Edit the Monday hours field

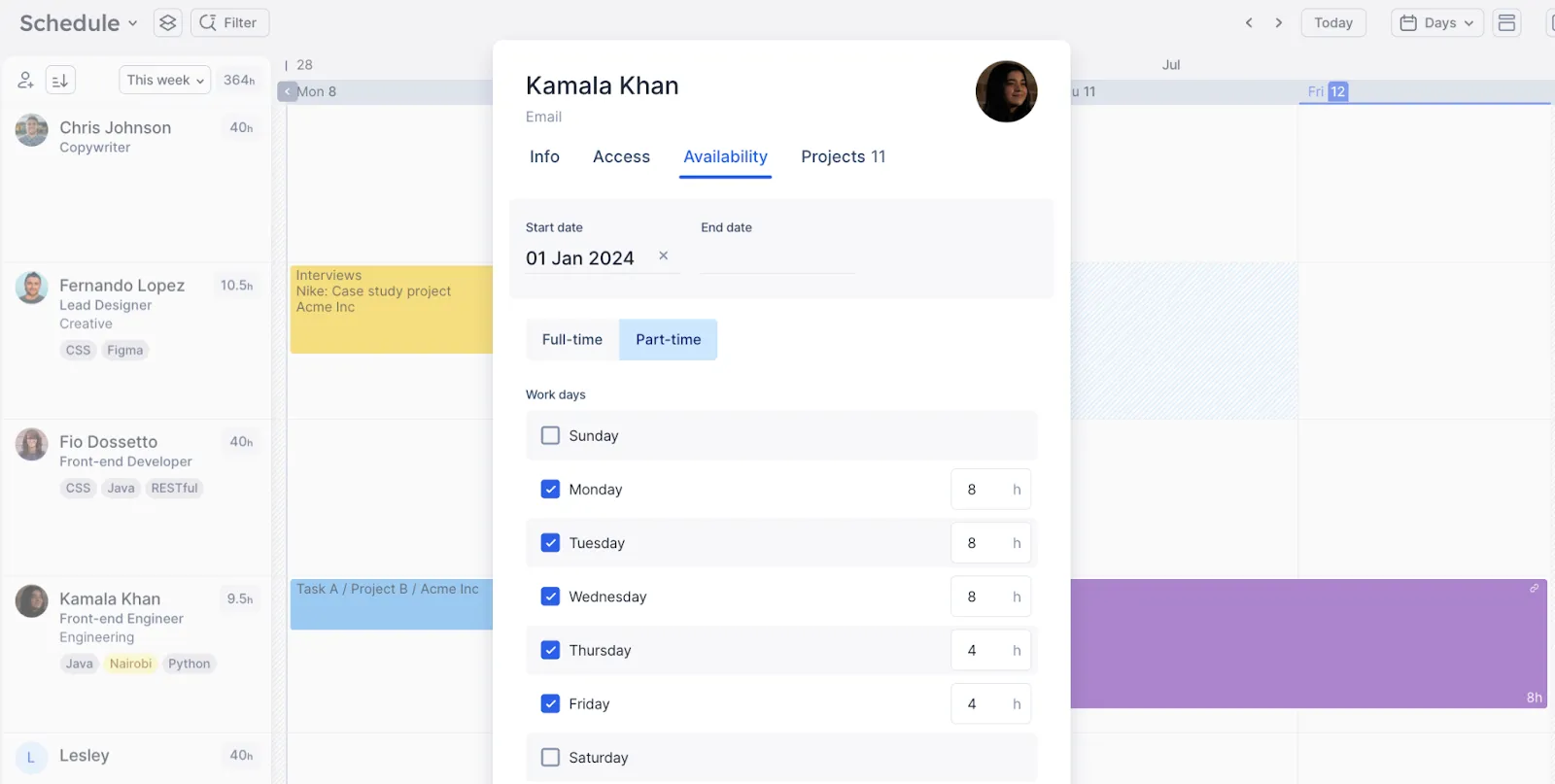point(990,489)
